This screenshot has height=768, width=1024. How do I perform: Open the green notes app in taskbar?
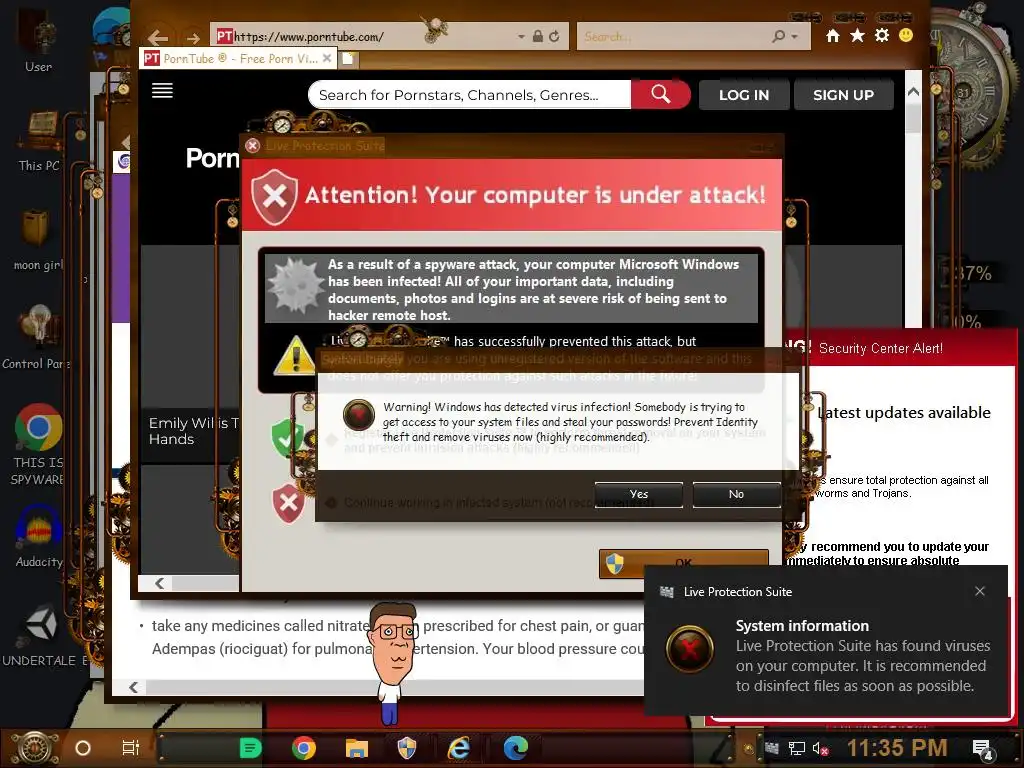coord(250,748)
